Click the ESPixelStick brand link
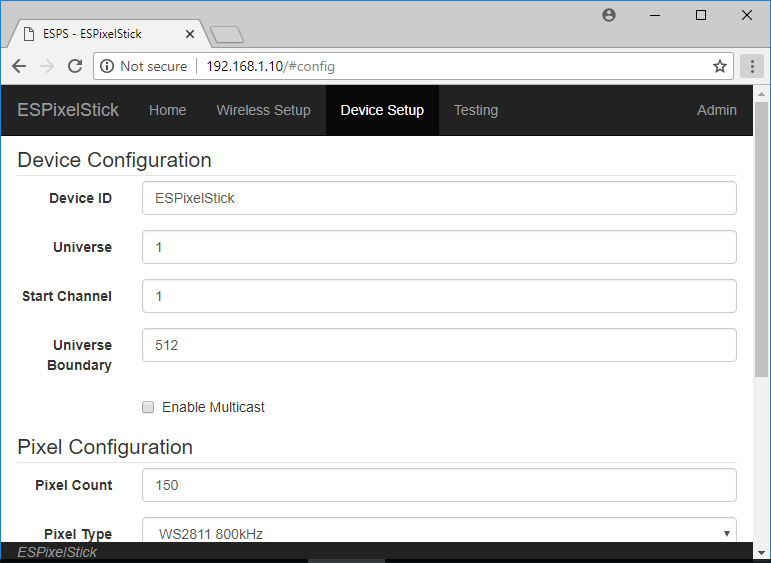The width and height of the screenshot is (771, 563). pos(68,110)
